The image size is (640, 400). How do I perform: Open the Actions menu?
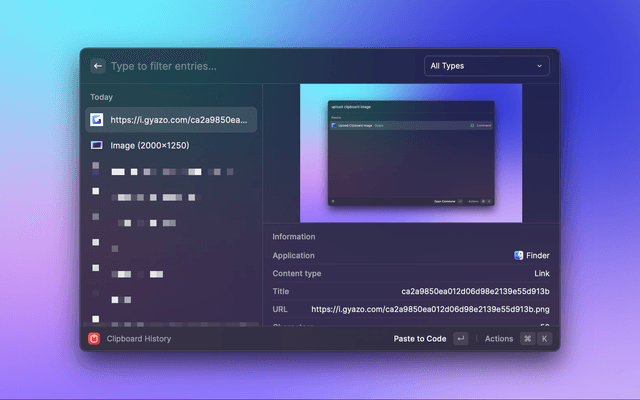pos(498,339)
